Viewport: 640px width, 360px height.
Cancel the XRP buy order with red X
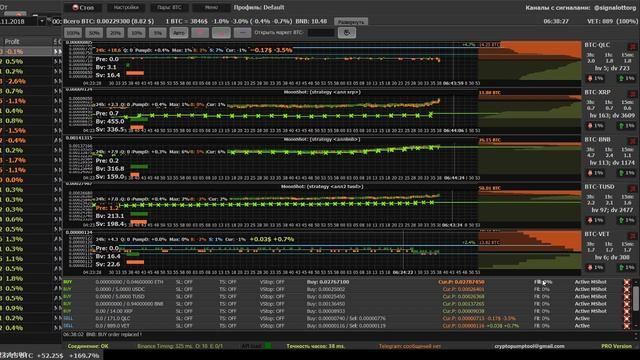coord(627,311)
